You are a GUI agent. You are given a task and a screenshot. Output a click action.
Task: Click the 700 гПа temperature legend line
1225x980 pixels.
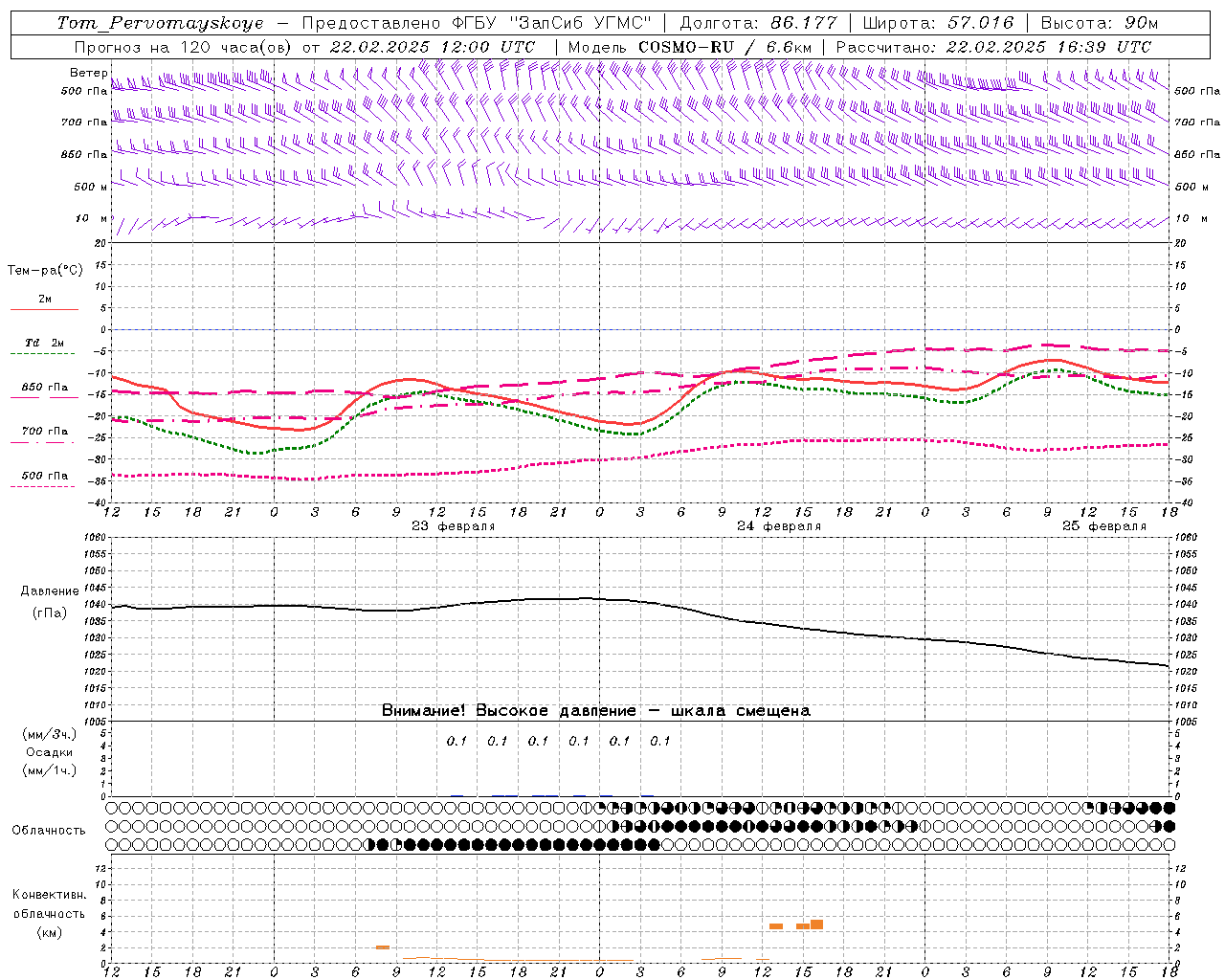44,441
